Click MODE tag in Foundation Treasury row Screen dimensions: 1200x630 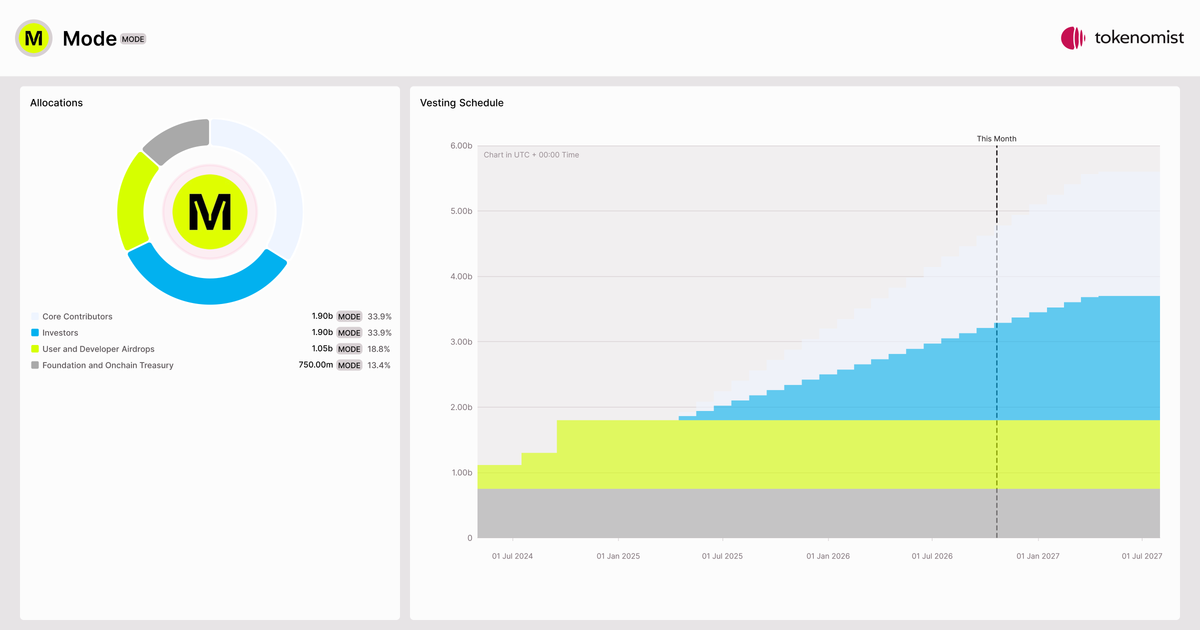(x=349, y=365)
